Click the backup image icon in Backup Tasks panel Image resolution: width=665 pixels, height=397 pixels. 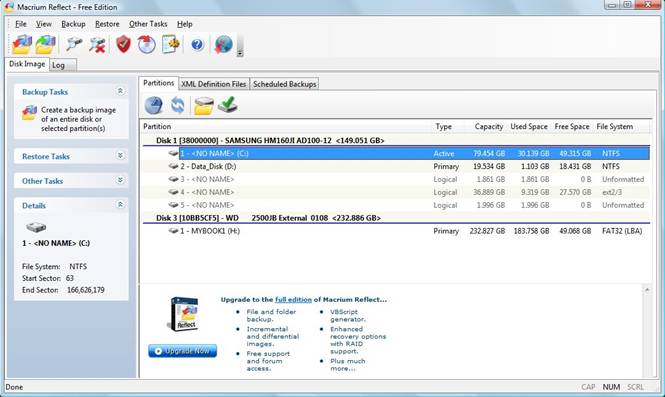(x=29, y=113)
